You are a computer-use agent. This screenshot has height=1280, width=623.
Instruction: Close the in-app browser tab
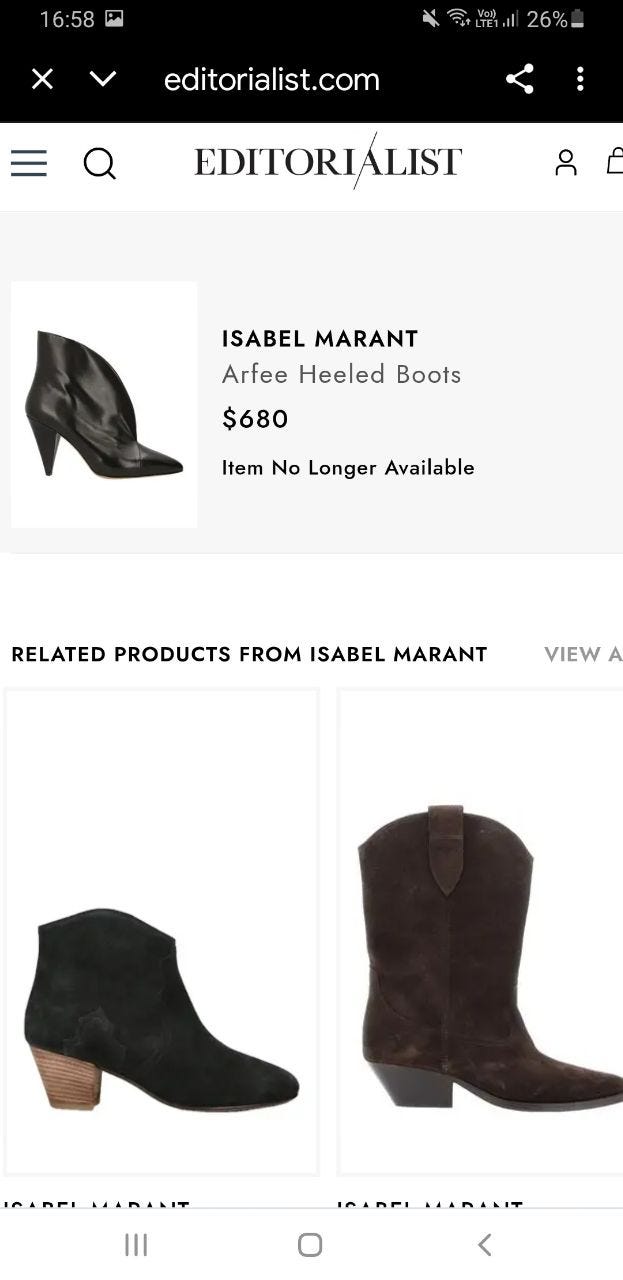click(x=42, y=79)
